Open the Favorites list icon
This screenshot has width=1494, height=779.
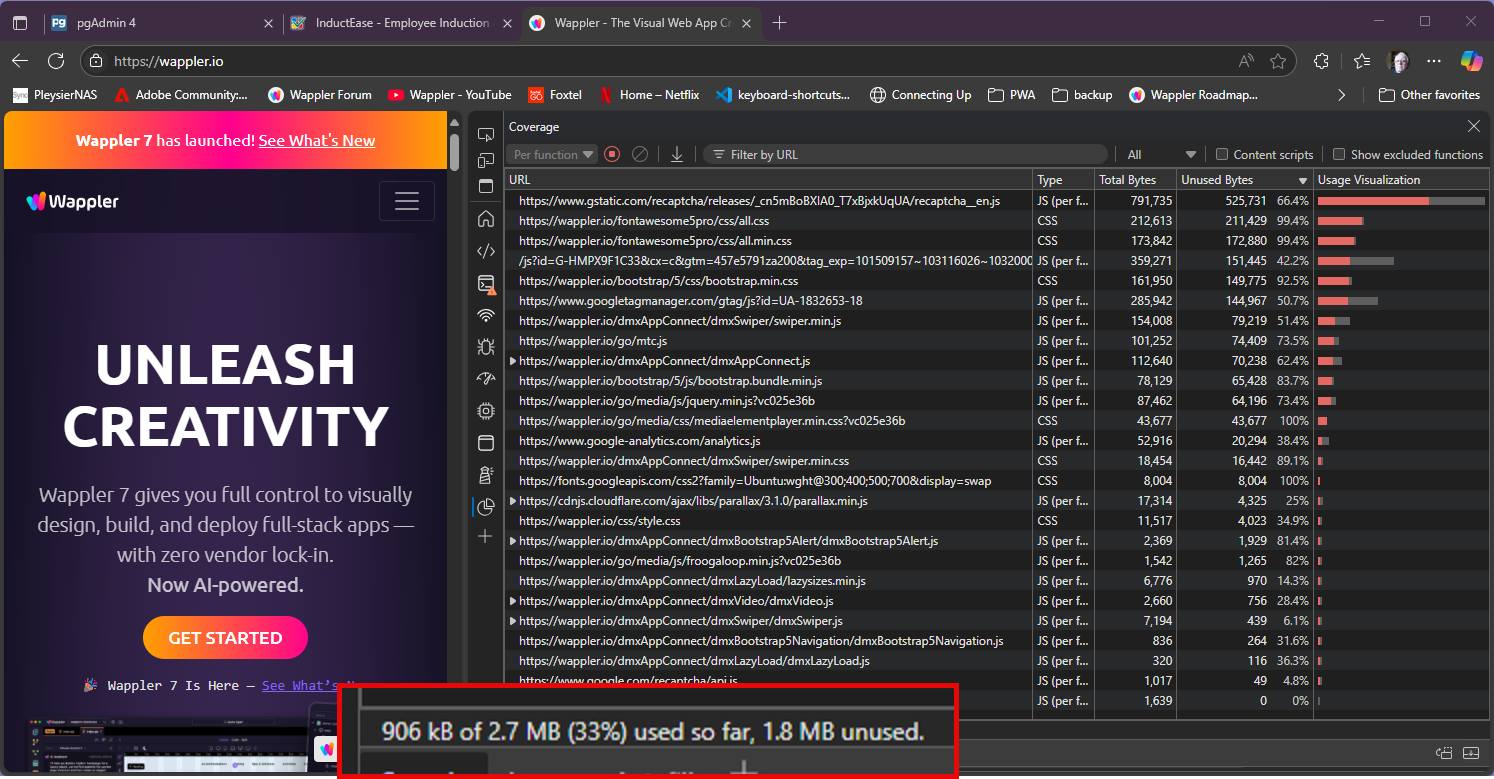pos(1361,61)
